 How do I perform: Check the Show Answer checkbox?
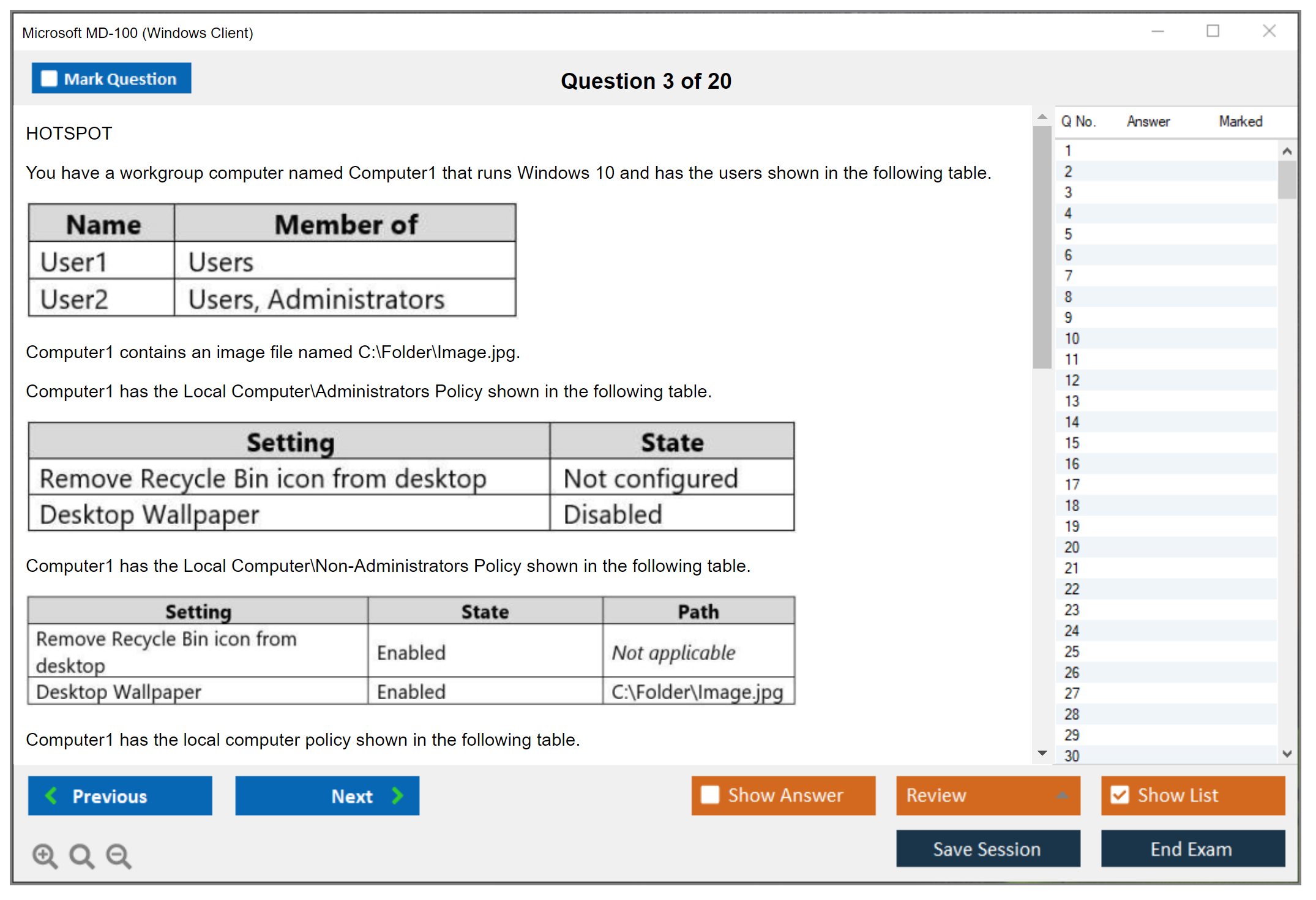point(710,795)
